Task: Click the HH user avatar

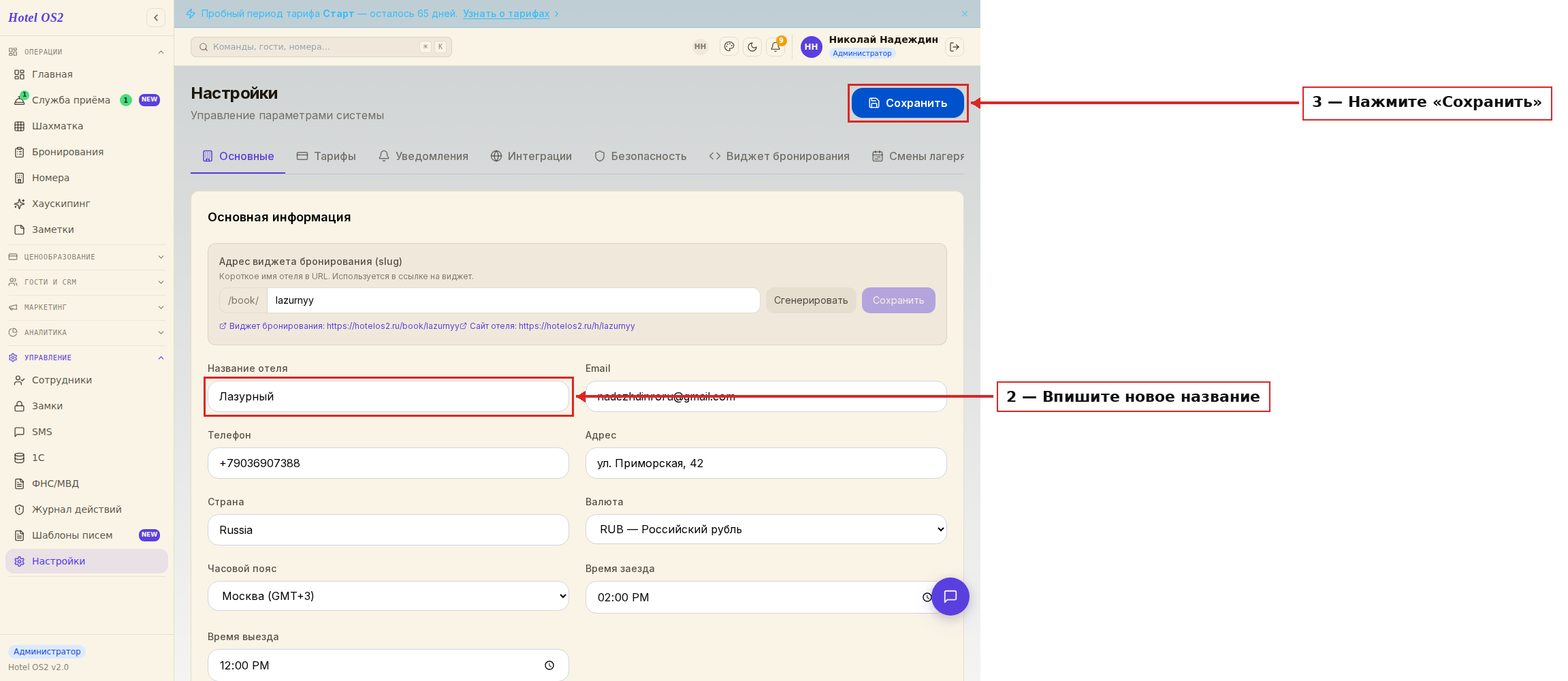Action: [x=811, y=47]
